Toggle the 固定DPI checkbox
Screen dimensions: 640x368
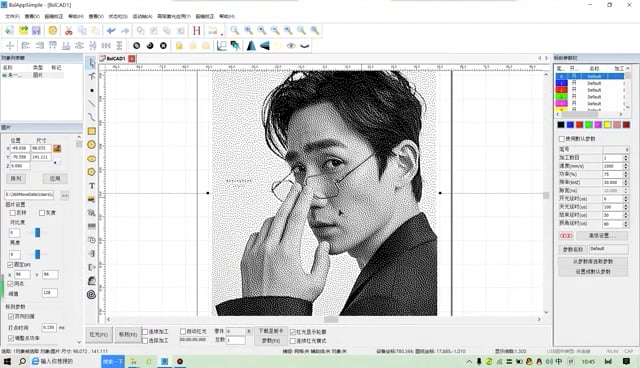coord(11,264)
